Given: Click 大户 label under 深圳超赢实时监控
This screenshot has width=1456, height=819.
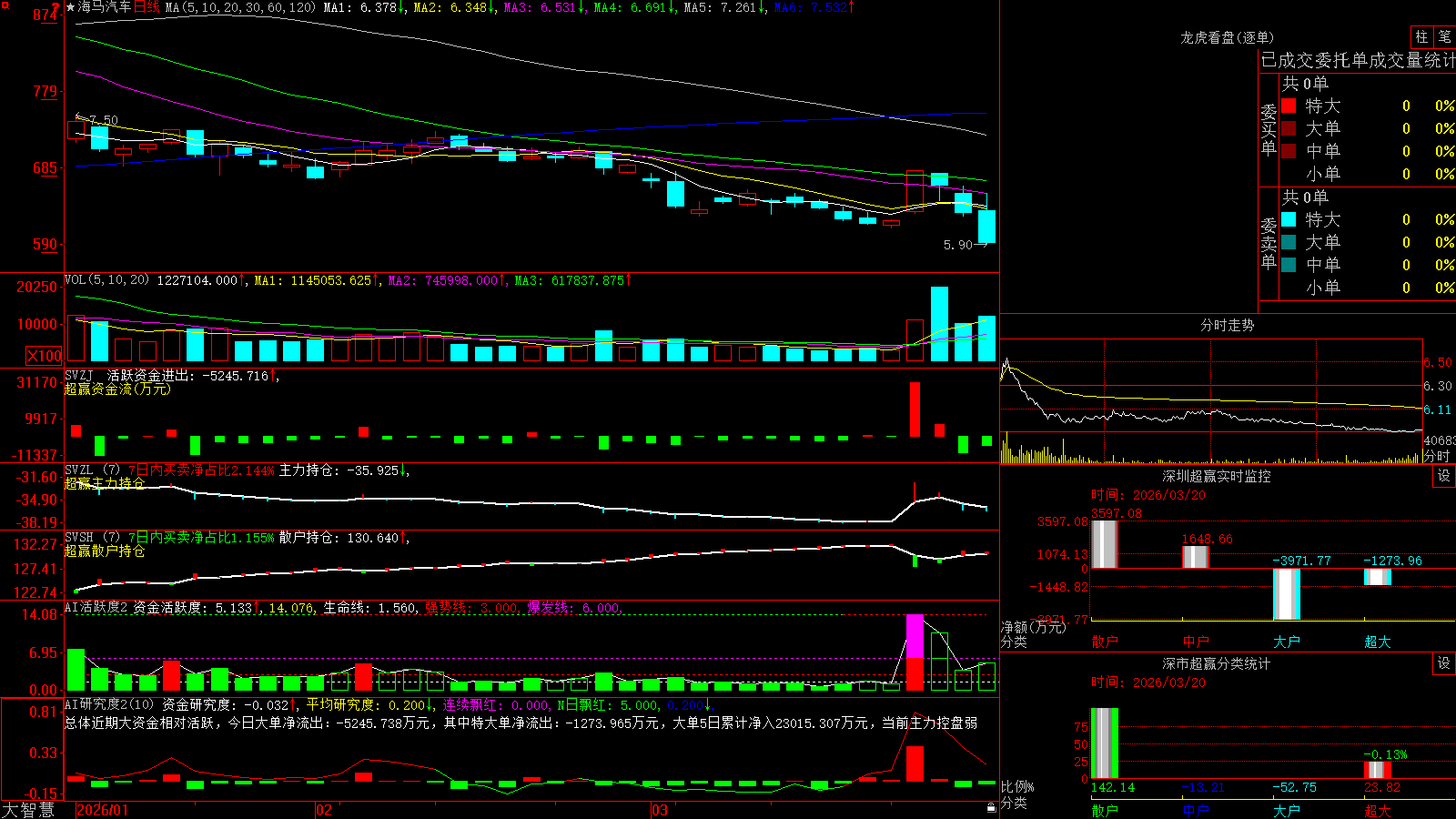Looking at the screenshot, I should 1287,642.
